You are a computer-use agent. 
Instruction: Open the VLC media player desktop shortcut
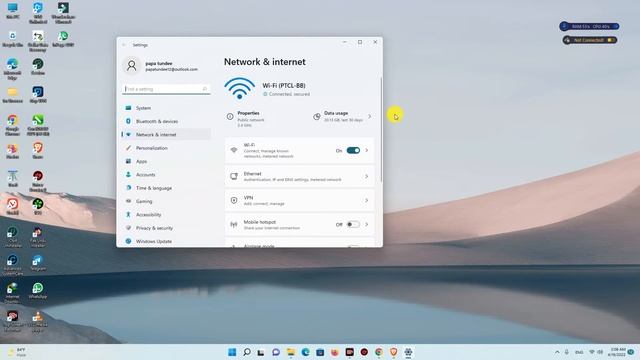38,321
